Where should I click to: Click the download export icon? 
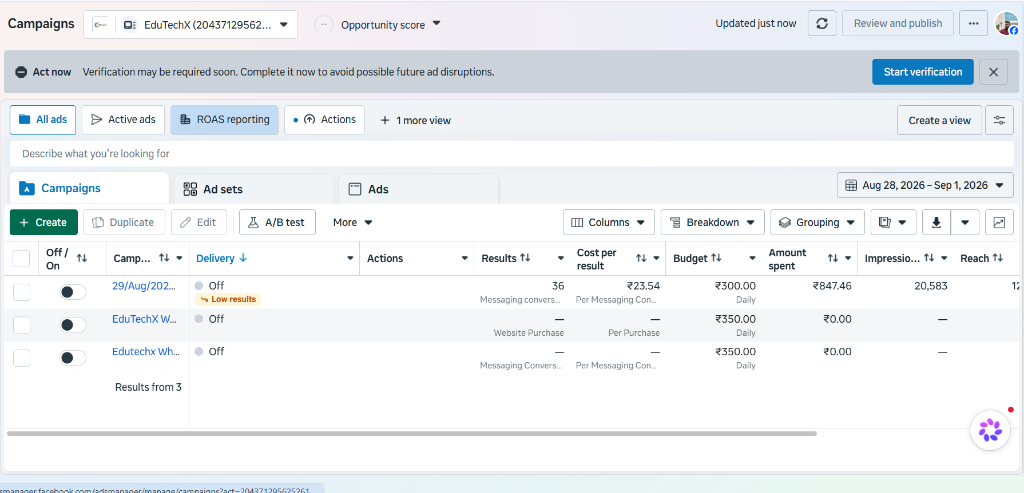pyautogui.click(x=936, y=222)
